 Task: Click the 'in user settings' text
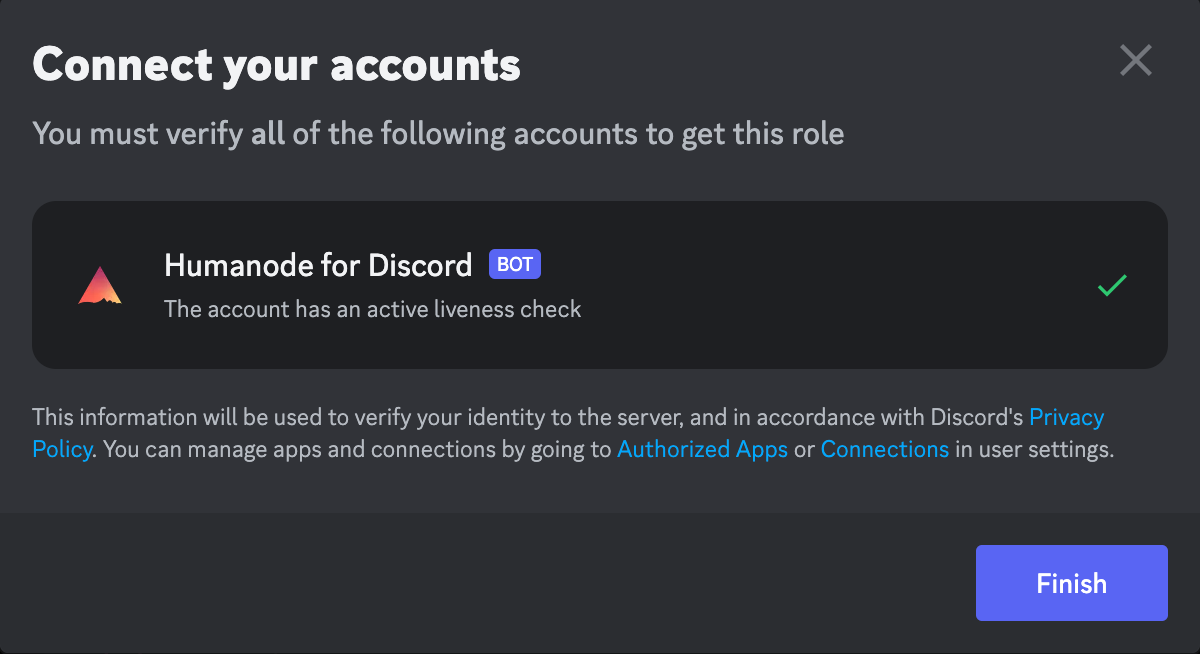1034,450
